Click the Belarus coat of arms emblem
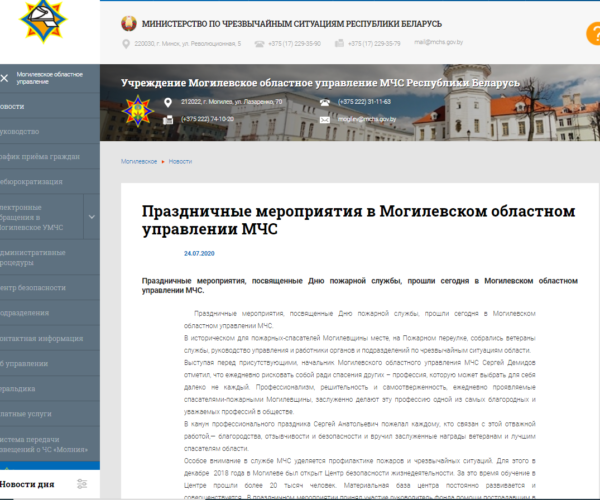The height and width of the screenshot is (500, 600). point(129,23)
